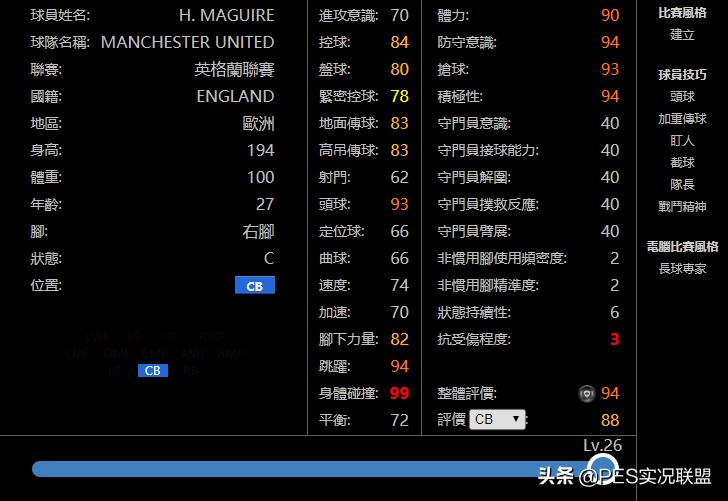Viewport: 728px width, 501px height.
Task: Click the 速度 value 74
Action: point(399,285)
